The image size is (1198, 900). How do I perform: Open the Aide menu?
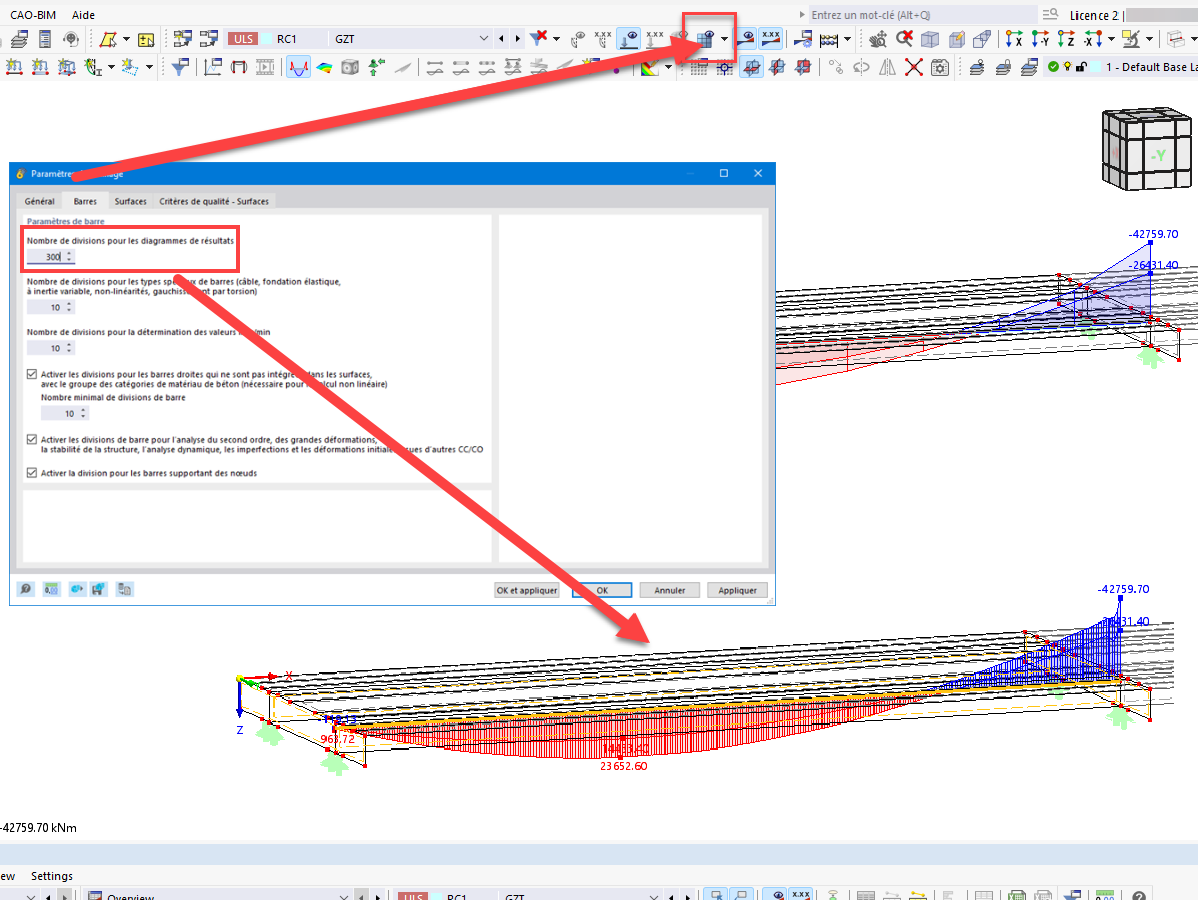pyautogui.click(x=83, y=15)
